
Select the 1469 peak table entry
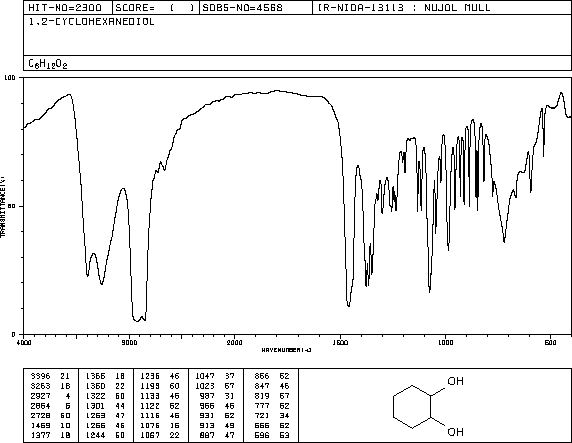click(50, 425)
